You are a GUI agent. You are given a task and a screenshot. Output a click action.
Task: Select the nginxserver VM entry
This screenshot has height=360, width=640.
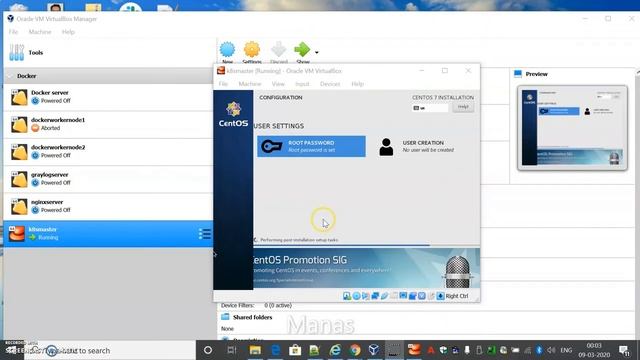click(108, 207)
